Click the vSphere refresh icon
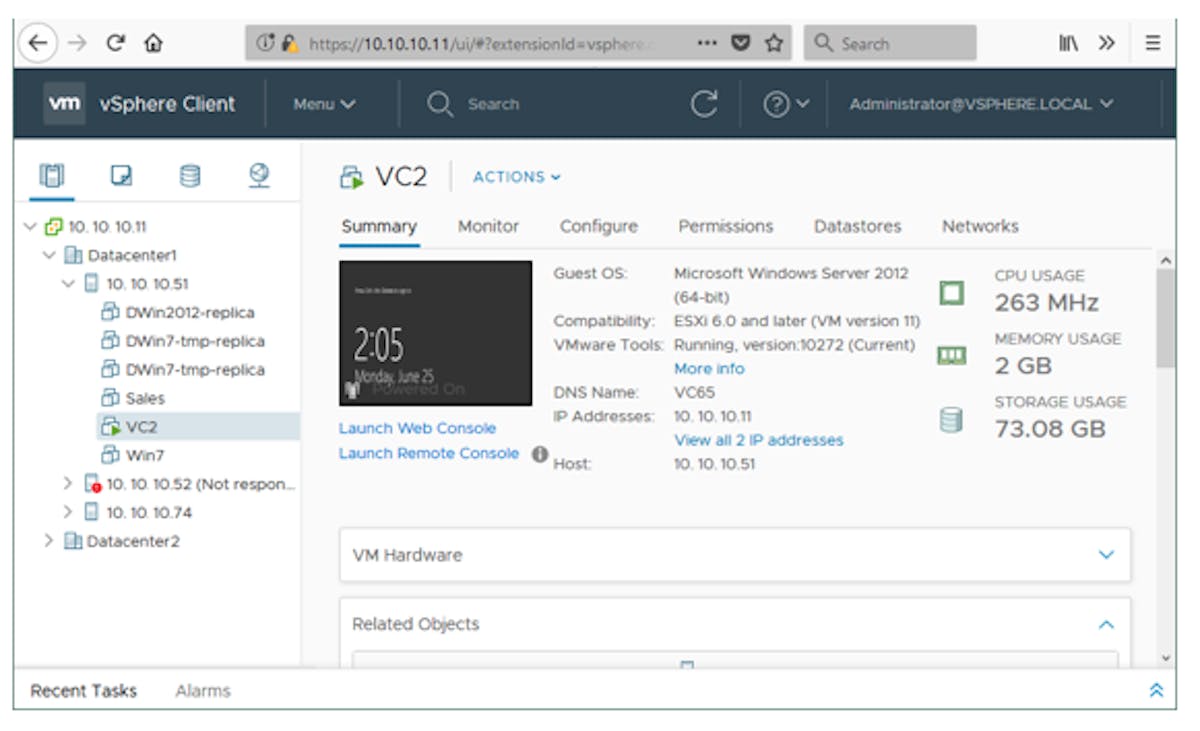 (x=704, y=104)
